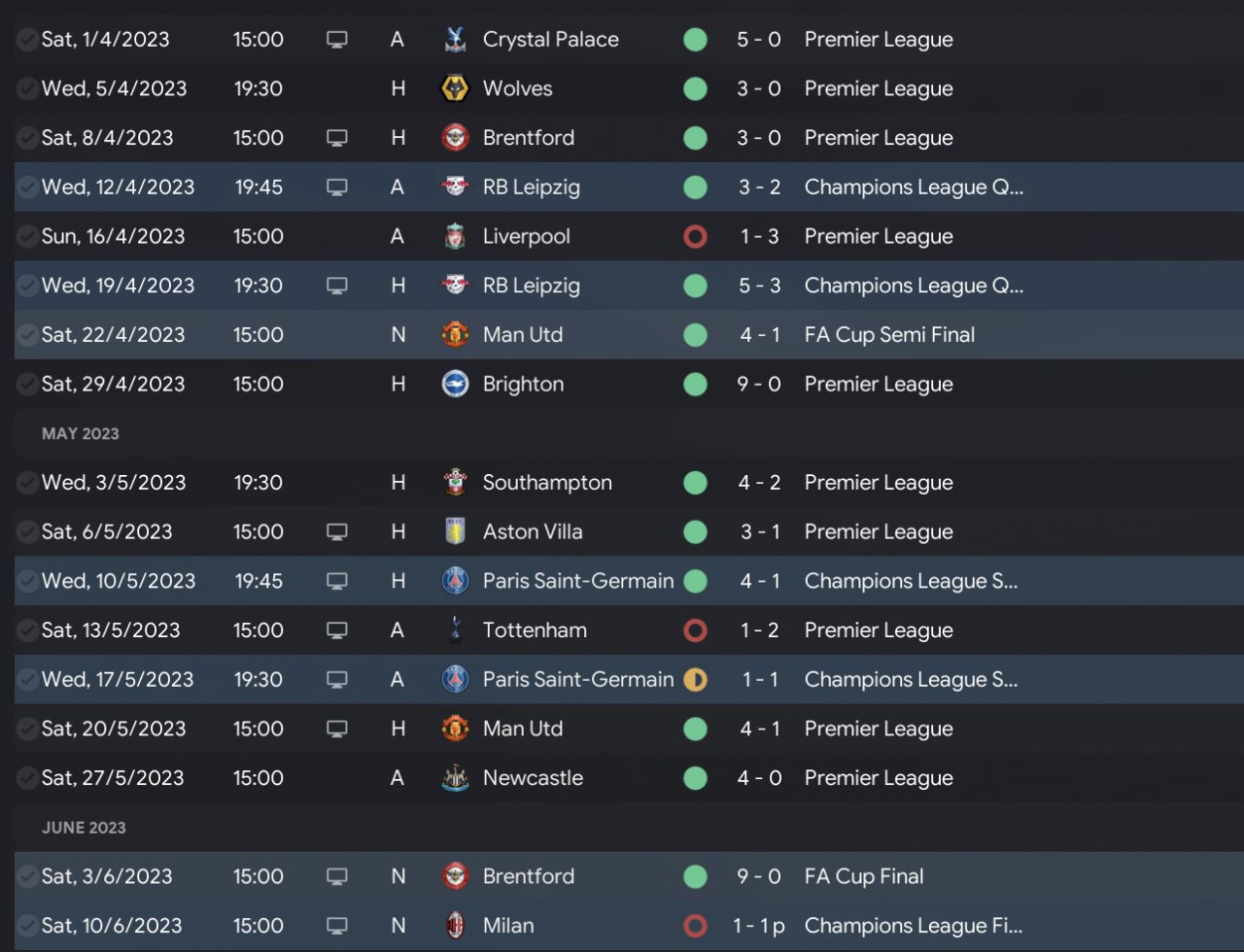Click the Wolves club badge
Screen dimensions: 1244x952
point(455,89)
